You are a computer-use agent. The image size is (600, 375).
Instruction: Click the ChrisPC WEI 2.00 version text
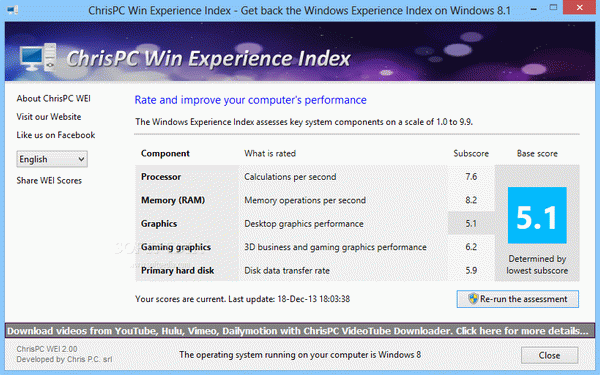pos(47,349)
